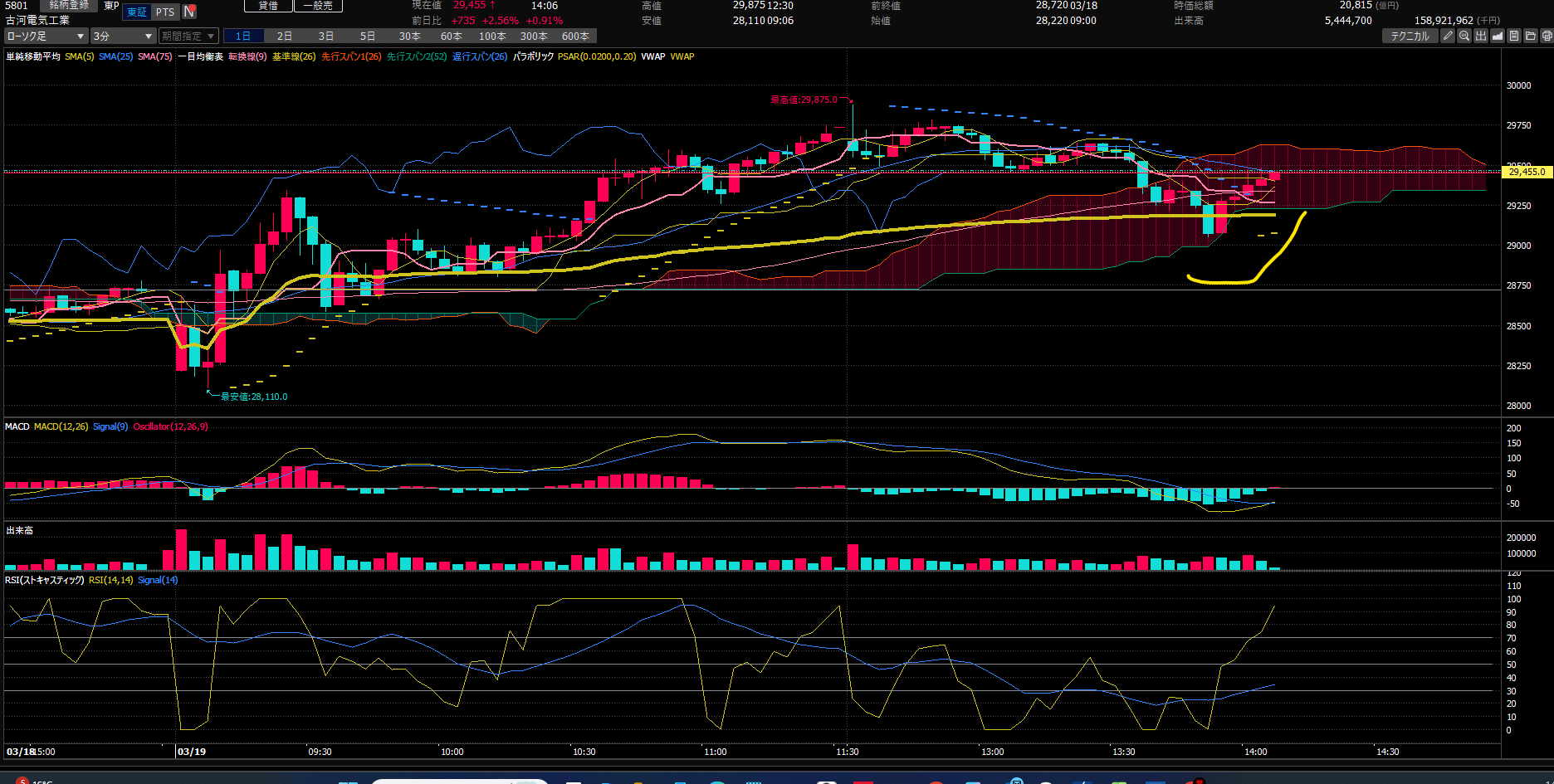Switch market to PTS

(x=165, y=12)
